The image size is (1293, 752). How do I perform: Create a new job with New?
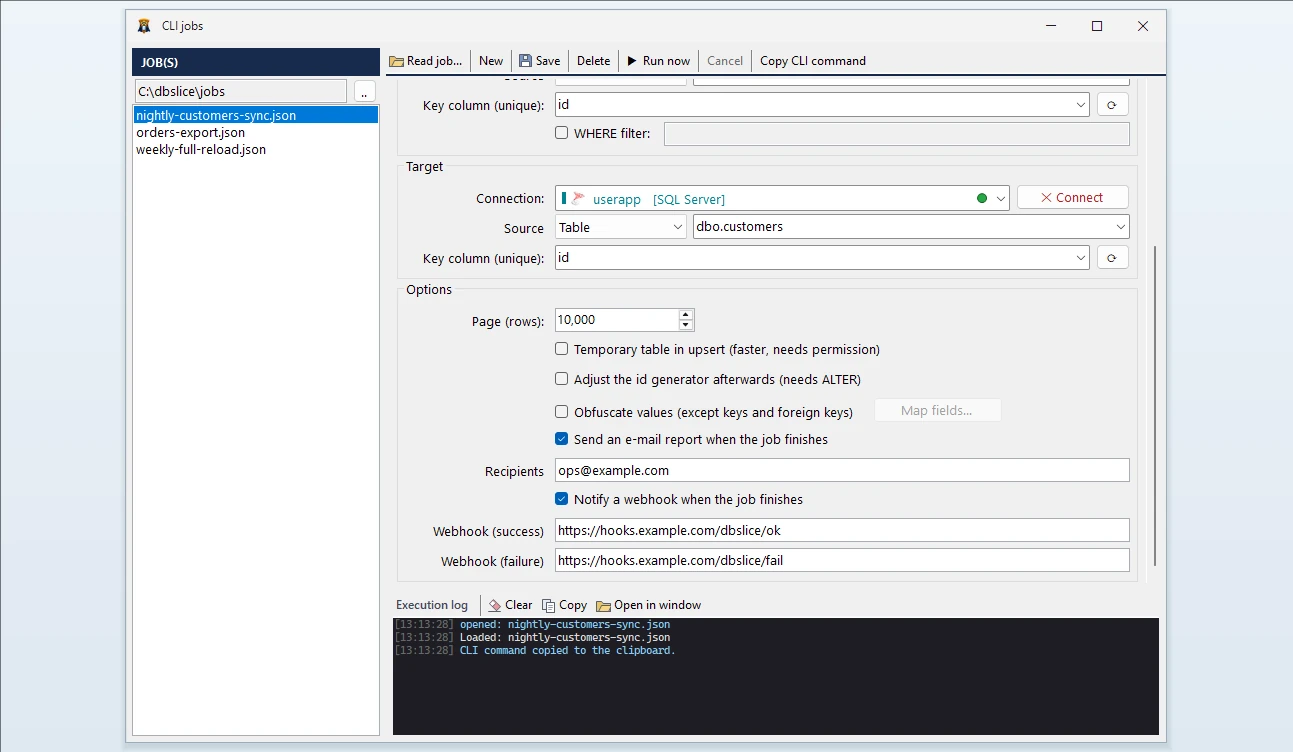click(x=491, y=60)
